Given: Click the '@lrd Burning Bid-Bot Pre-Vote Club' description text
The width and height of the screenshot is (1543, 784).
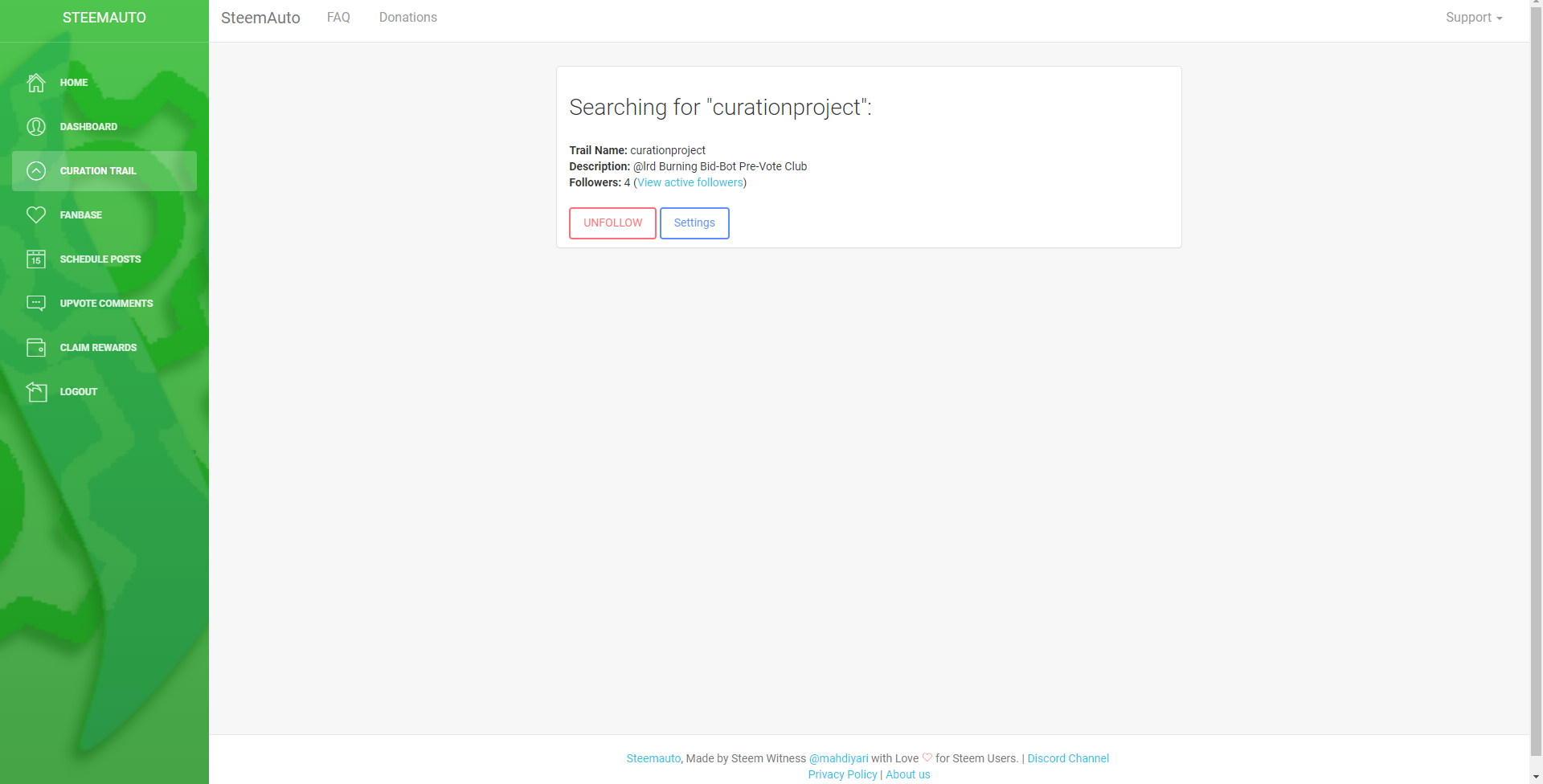Looking at the screenshot, I should coord(720,167).
